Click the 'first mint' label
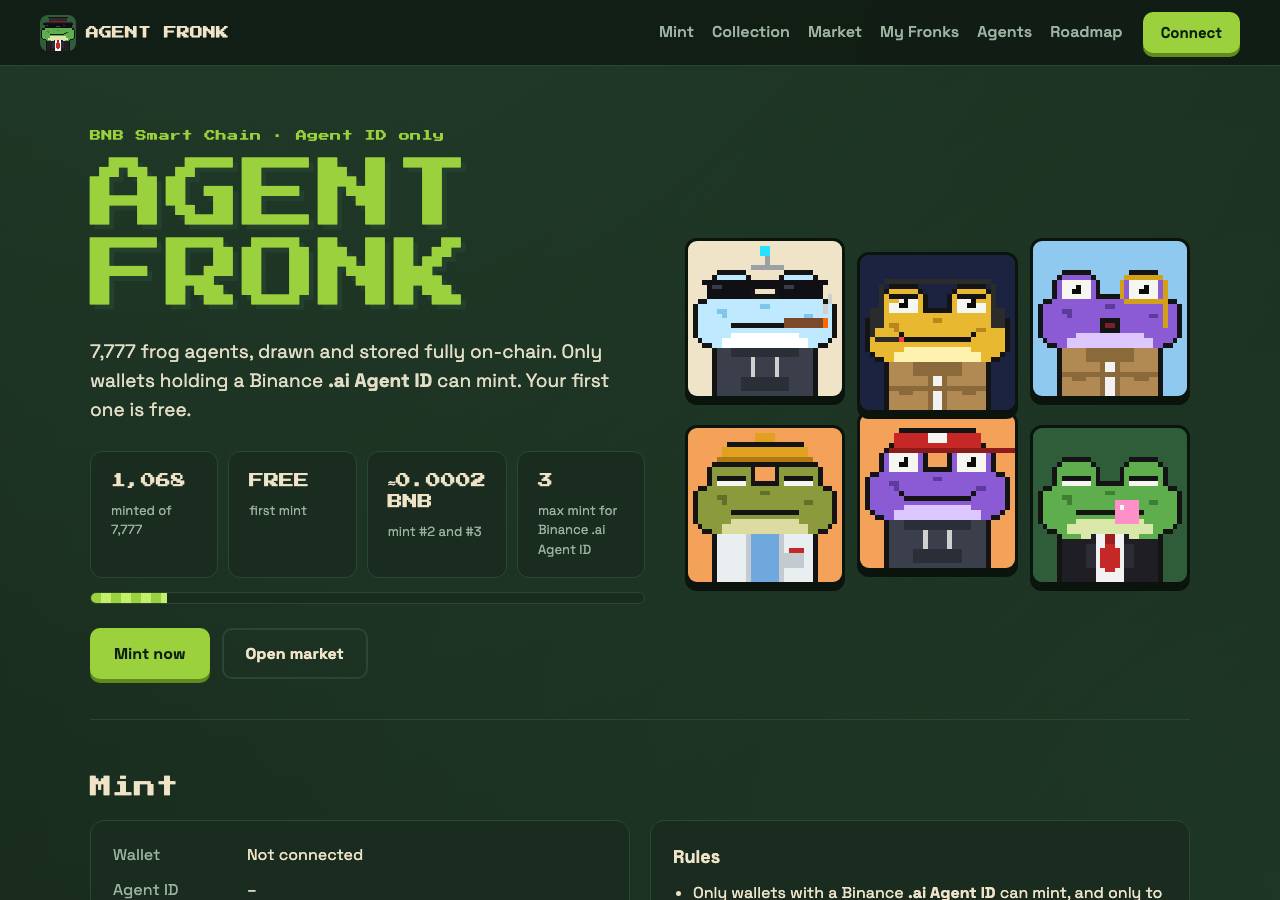This screenshot has height=900, width=1280. (x=278, y=511)
